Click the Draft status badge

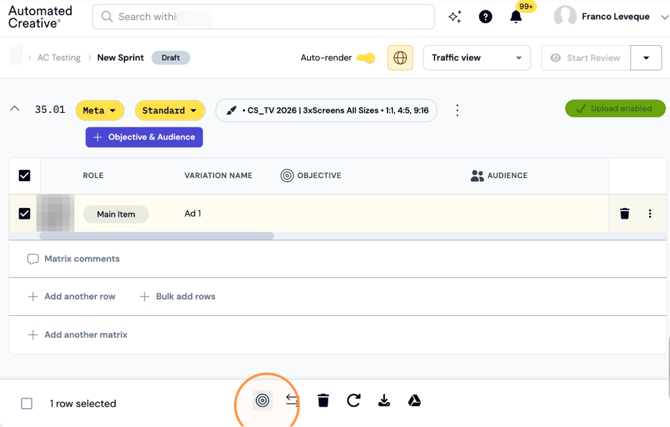(170, 58)
